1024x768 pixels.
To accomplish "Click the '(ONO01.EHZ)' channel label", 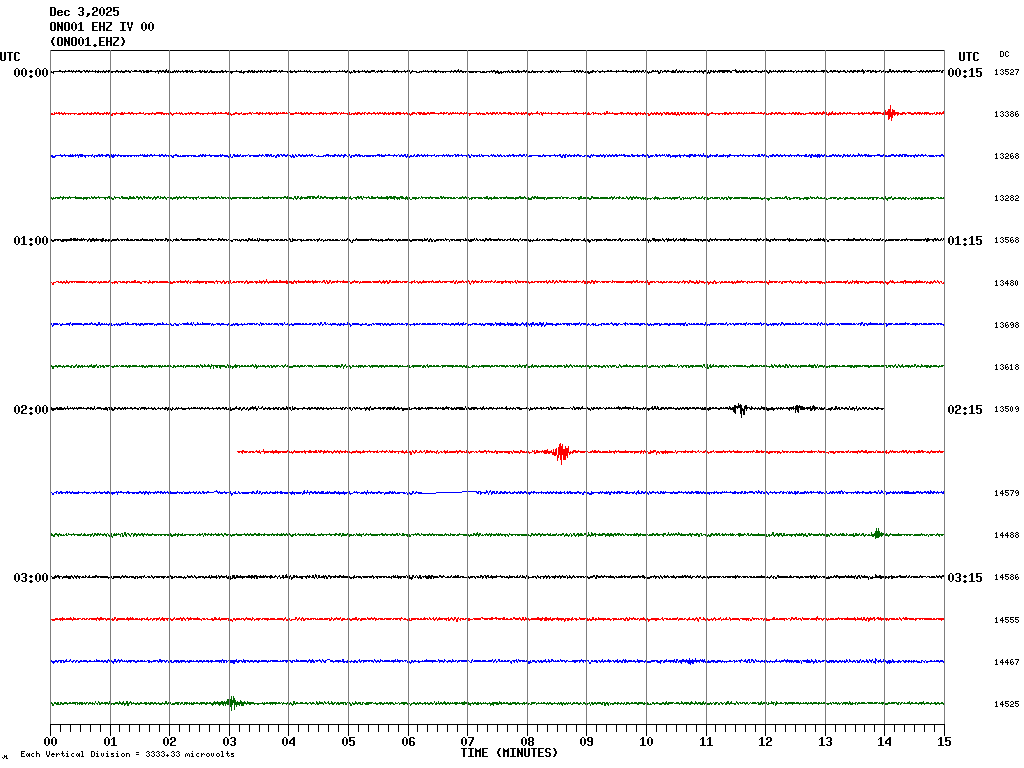I will [88, 42].
